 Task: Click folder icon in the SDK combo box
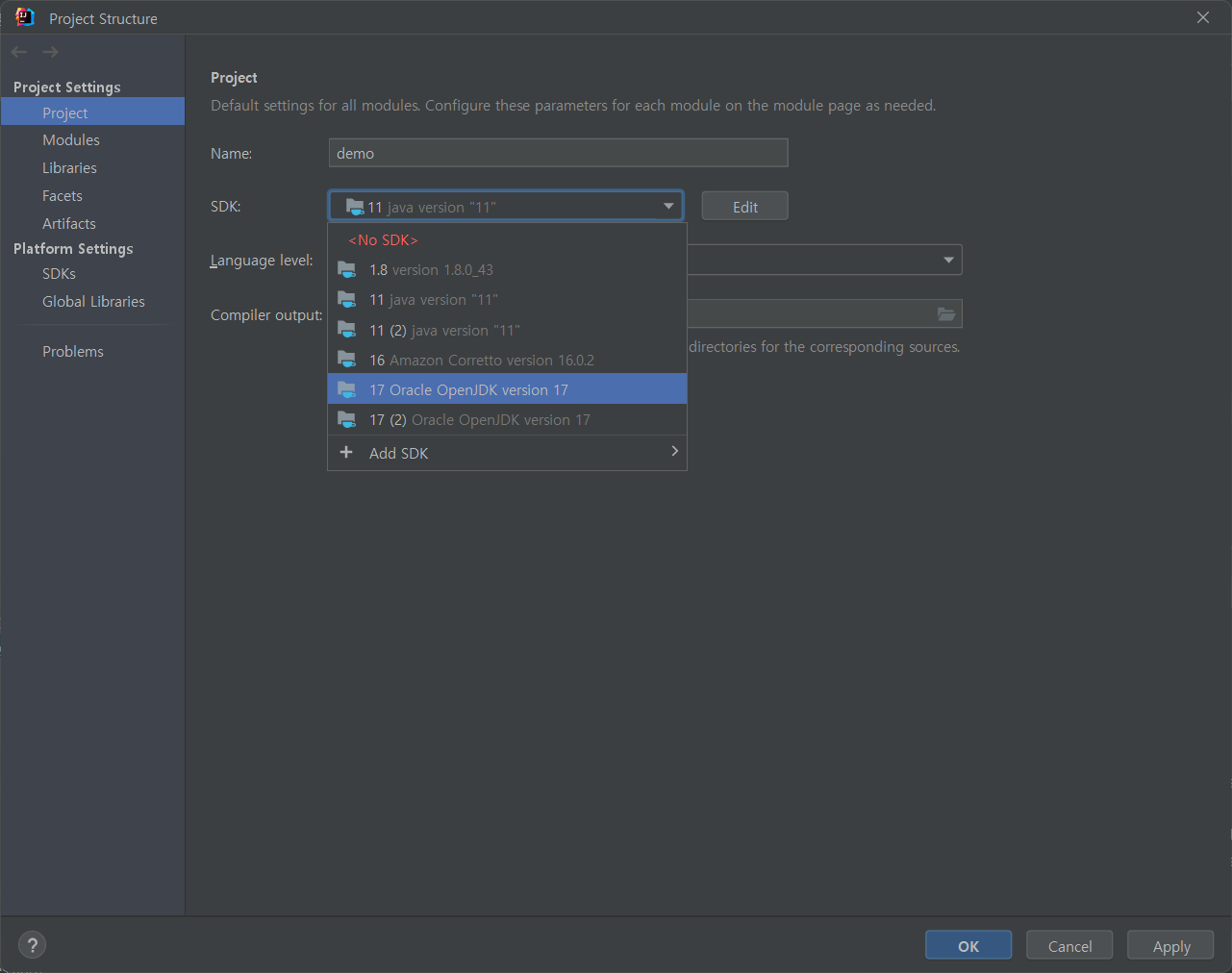point(355,207)
